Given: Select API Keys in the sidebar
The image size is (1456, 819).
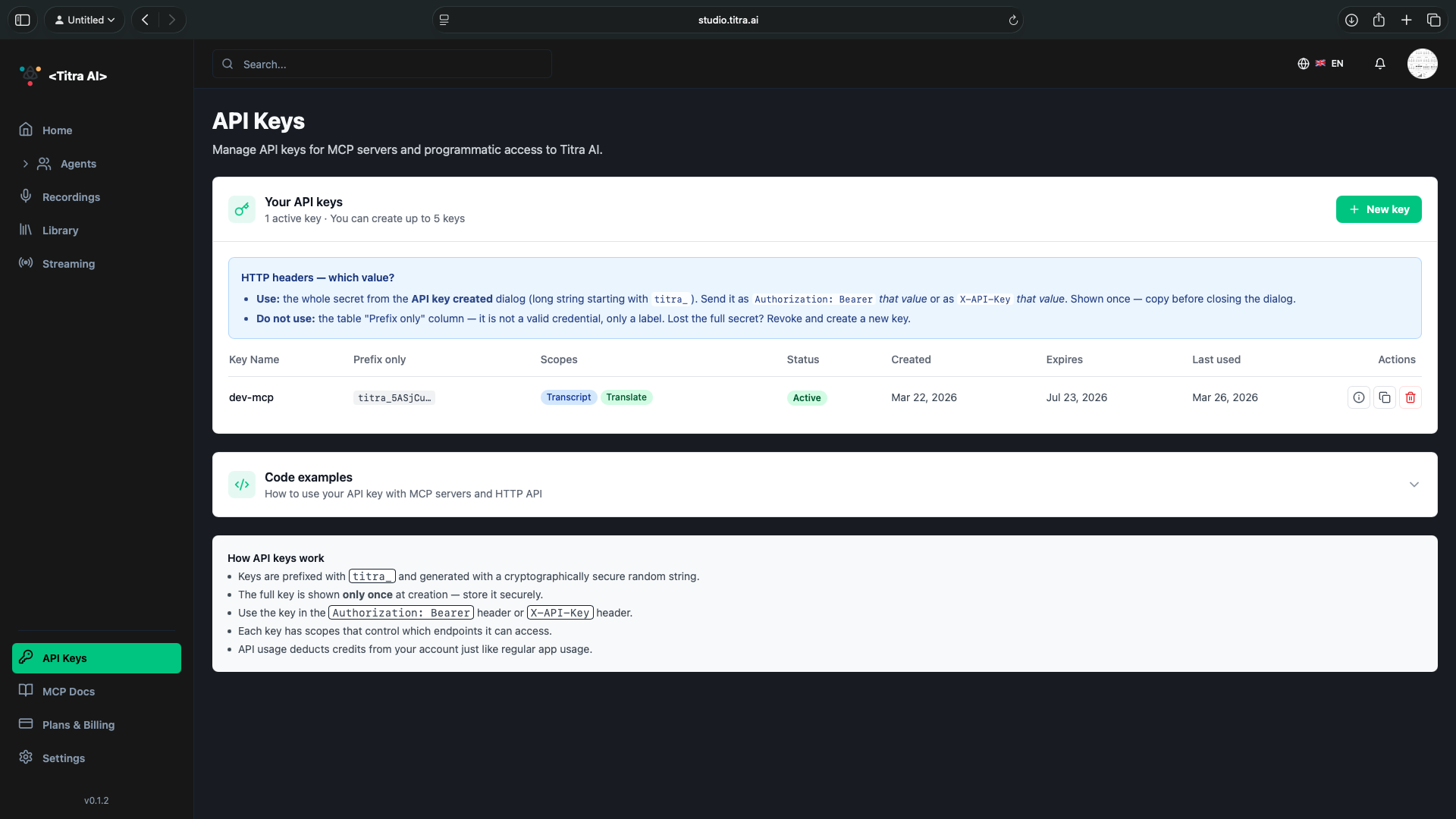Looking at the screenshot, I should [96, 658].
